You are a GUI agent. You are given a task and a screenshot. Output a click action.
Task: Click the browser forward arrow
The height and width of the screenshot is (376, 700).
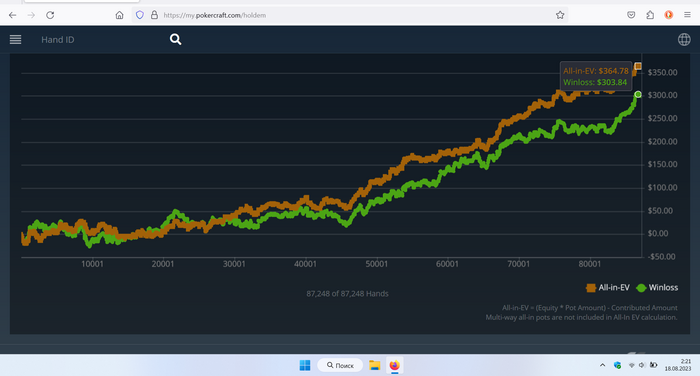click(x=31, y=15)
